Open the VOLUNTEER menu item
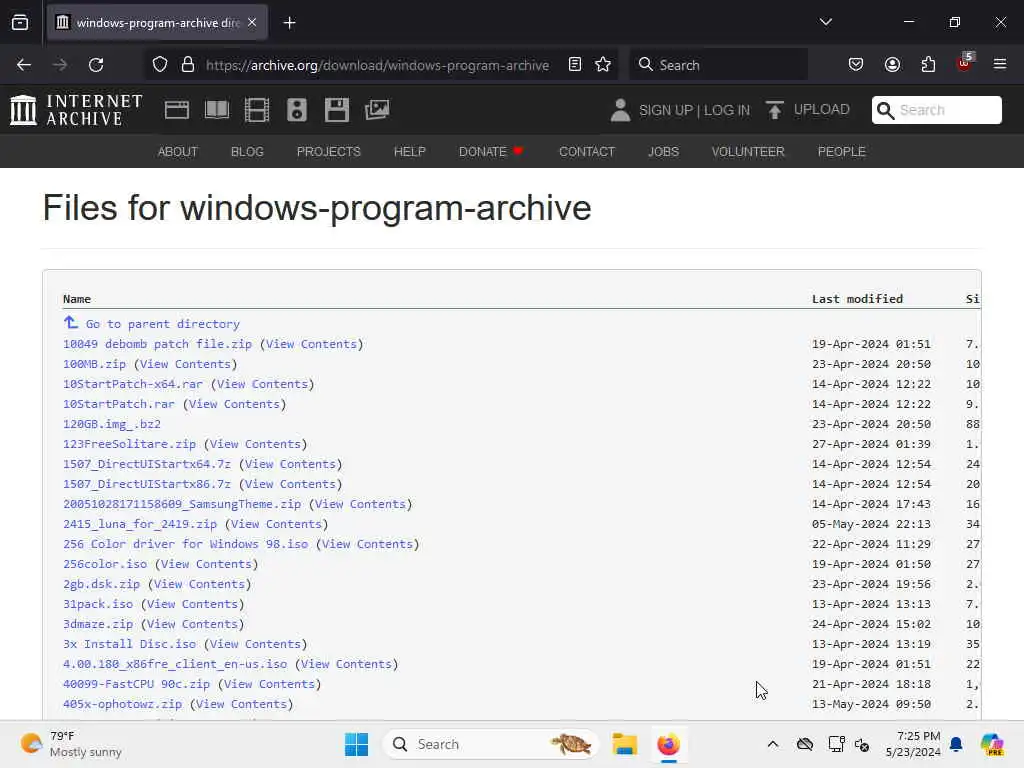 (x=748, y=152)
